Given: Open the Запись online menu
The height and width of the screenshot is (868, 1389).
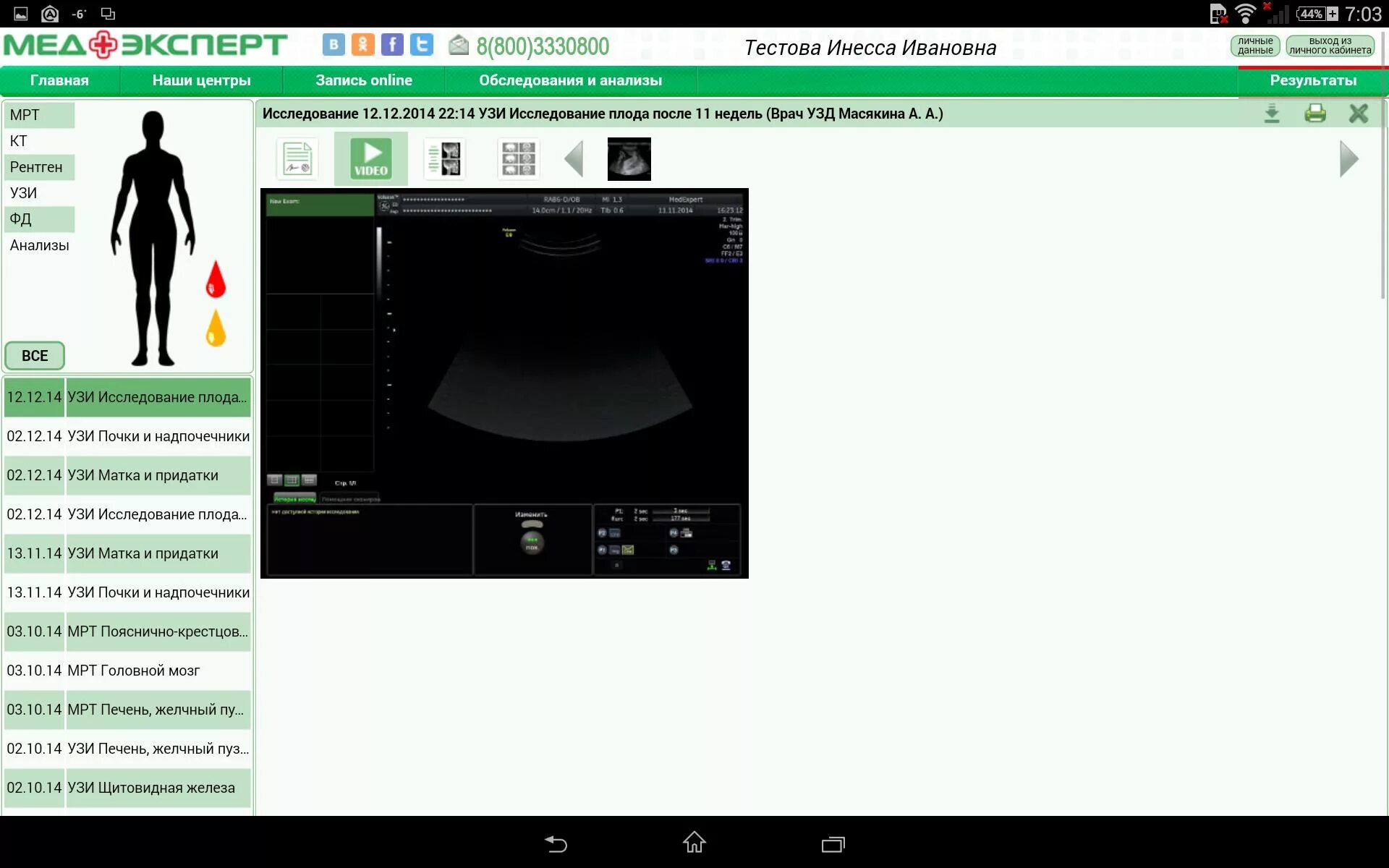Looking at the screenshot, I should tap(363, 80).
